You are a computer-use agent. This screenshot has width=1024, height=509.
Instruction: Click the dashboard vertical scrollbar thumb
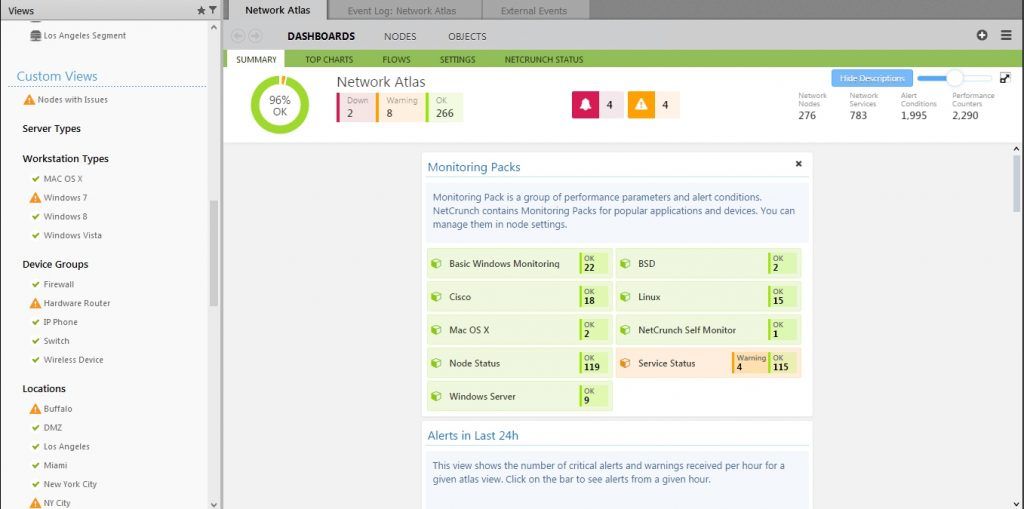pyautogui.click(x=1017, y=183)
